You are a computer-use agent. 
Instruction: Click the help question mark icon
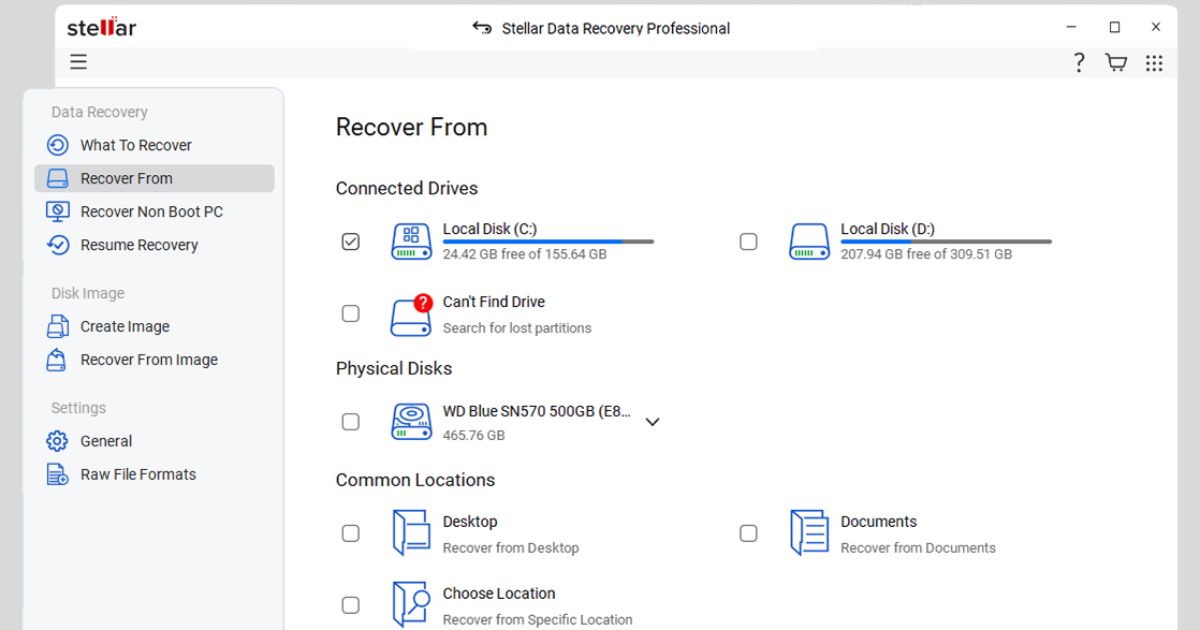pos(1079,63)
